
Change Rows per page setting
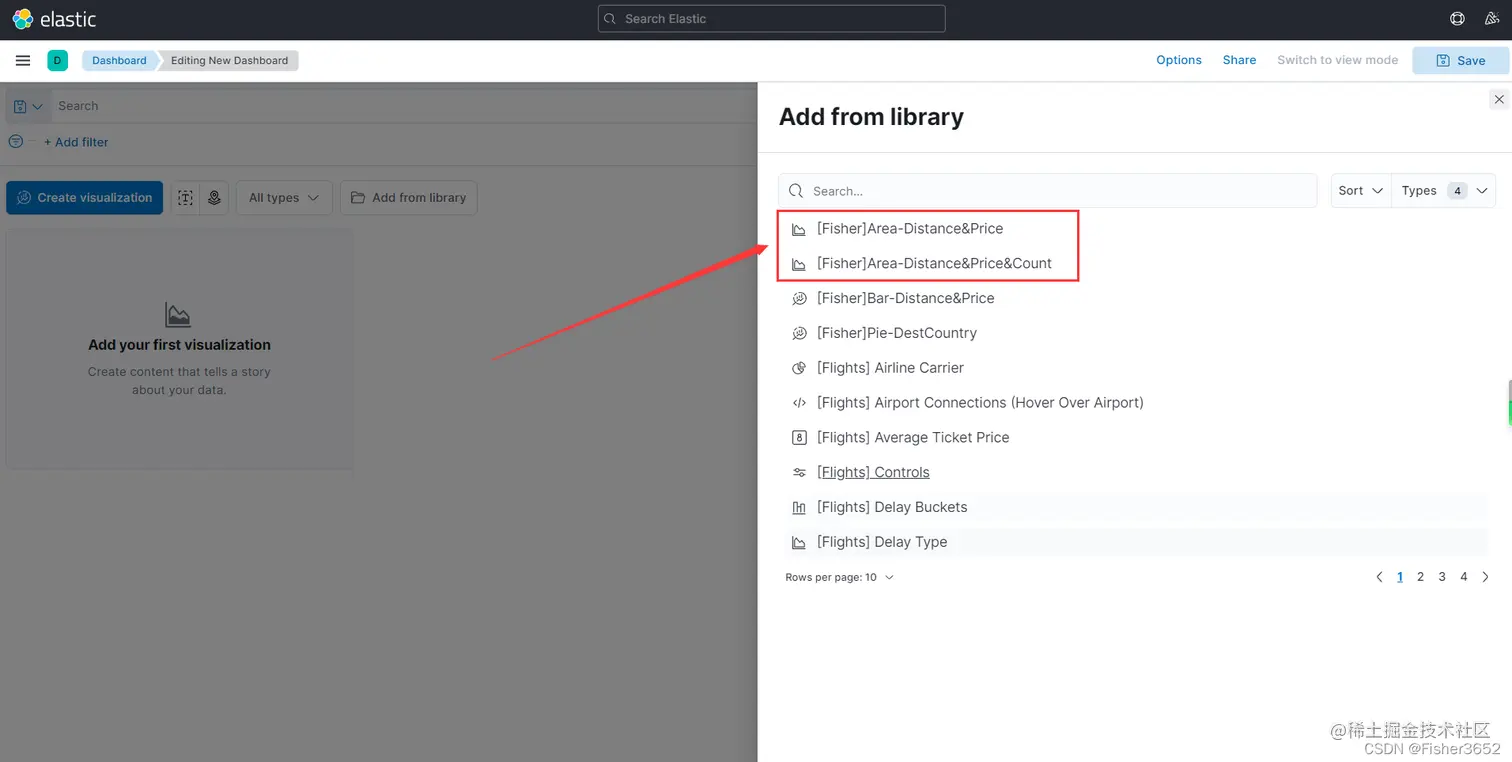point(839,577)
